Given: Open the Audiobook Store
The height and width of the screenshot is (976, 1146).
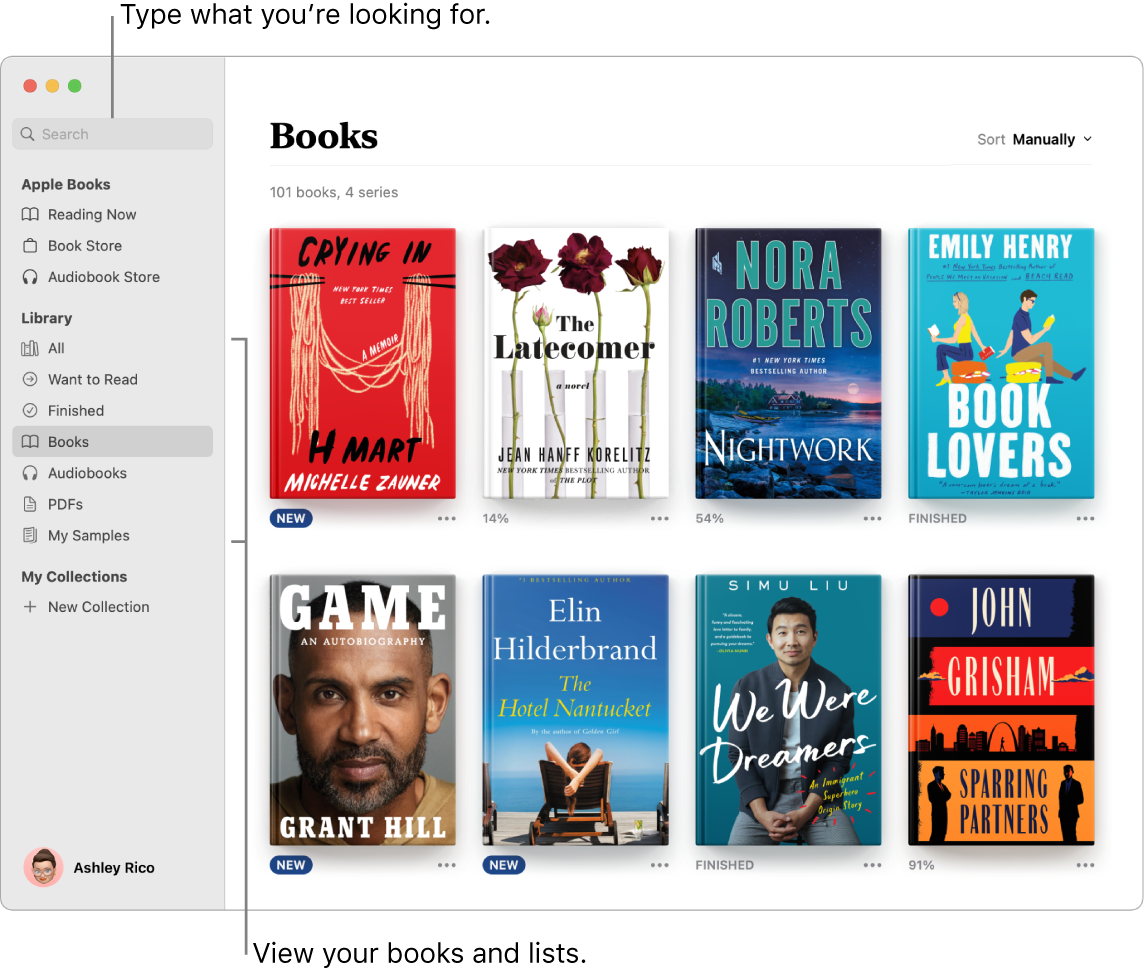Looking at the screenshot, I should 104,276.
